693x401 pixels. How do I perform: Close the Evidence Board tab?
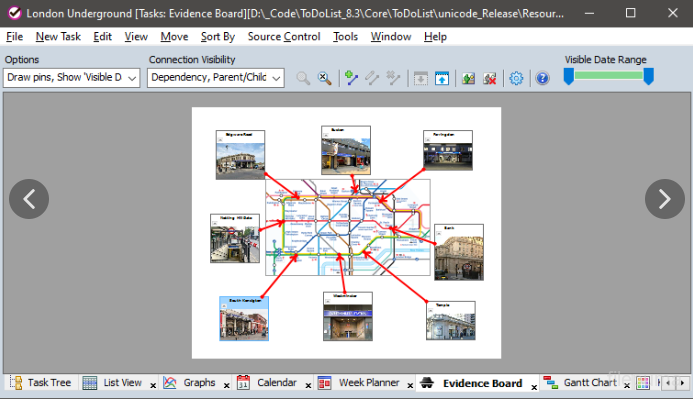click(x=534, y=387)
